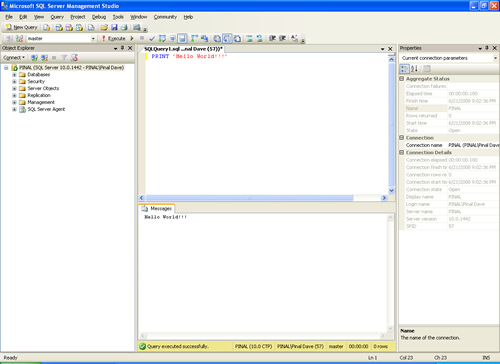The width and height of the screenshot is (500, 364).
Task: Click Object Explorer disconnect icon
Action: coord(44,58)
